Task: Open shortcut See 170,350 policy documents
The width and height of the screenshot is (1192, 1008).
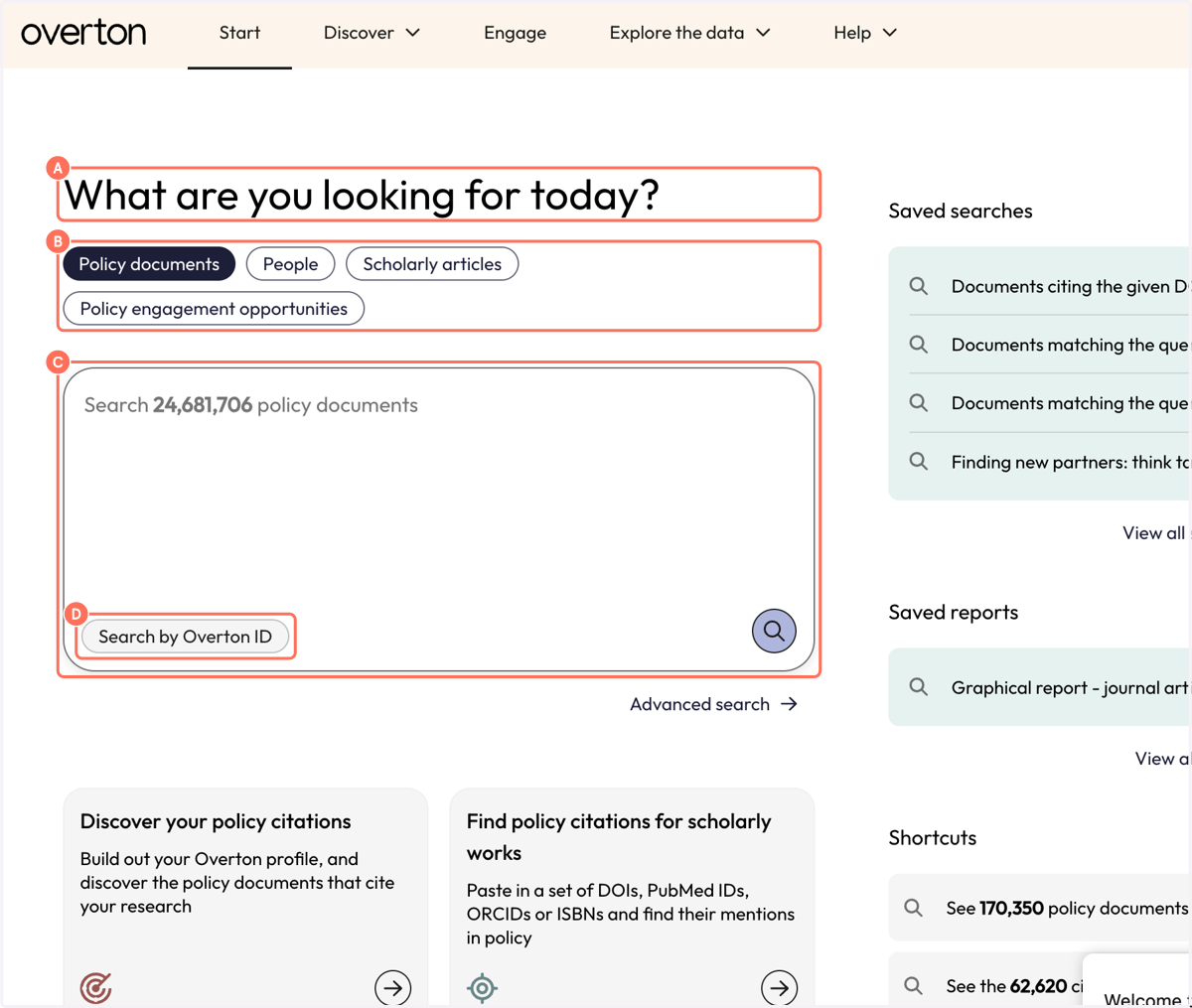Action: click(x=1039, y=908)
